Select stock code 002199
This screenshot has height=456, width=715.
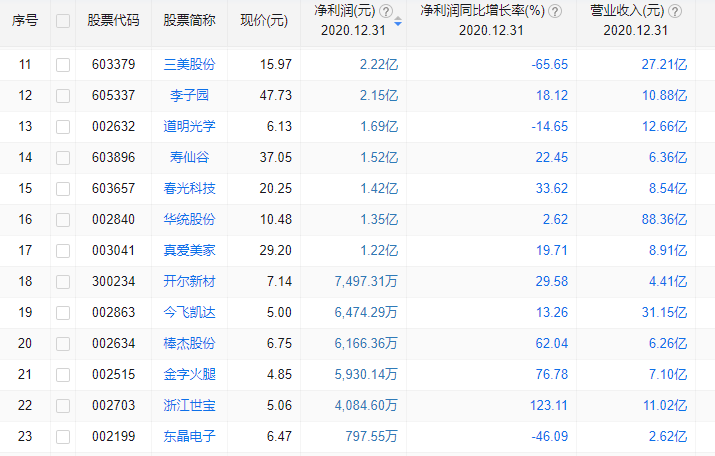pyautogui.click(x=114, y=436)
